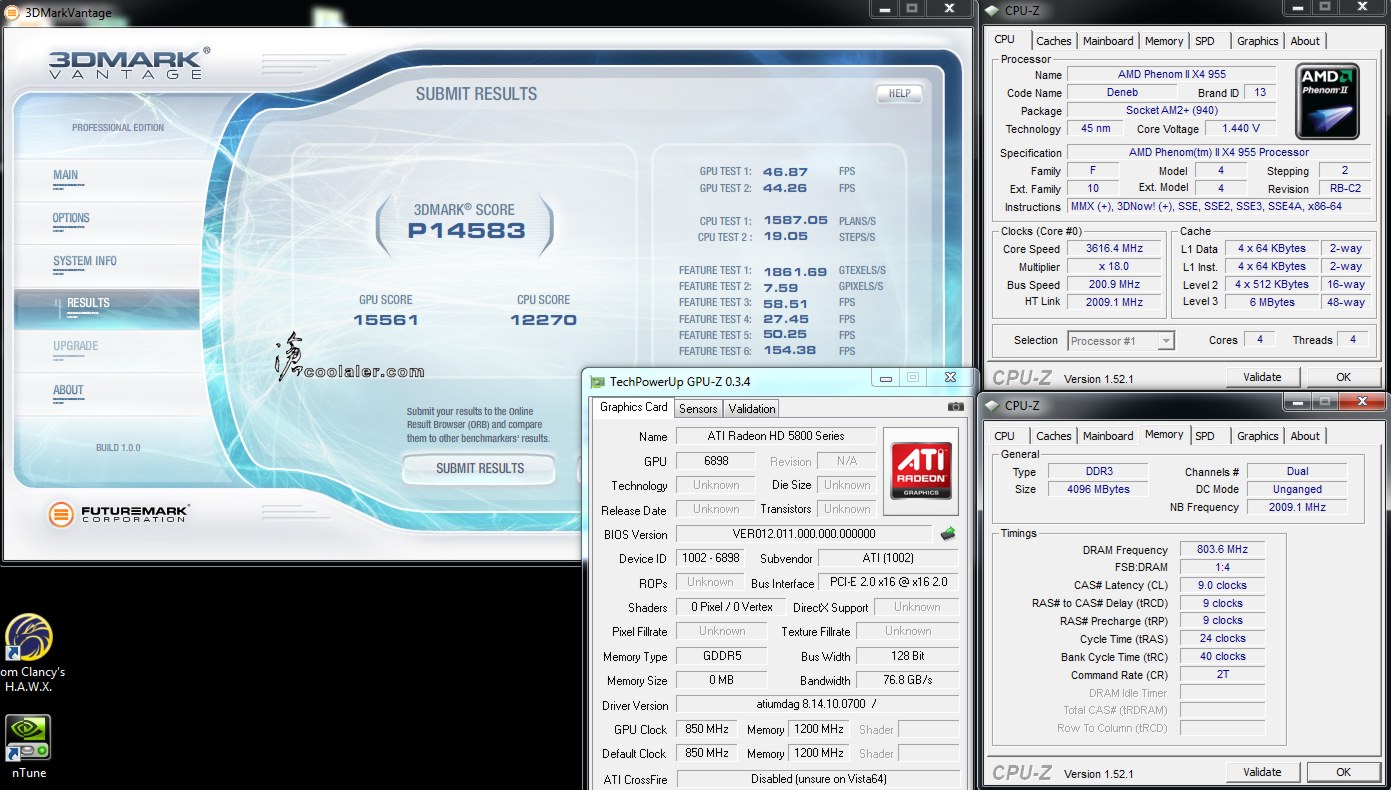Open Graphics tab in upper CPU-Z window
Viewport: 1391px width, 790px height.
(x=1257, y=41)
